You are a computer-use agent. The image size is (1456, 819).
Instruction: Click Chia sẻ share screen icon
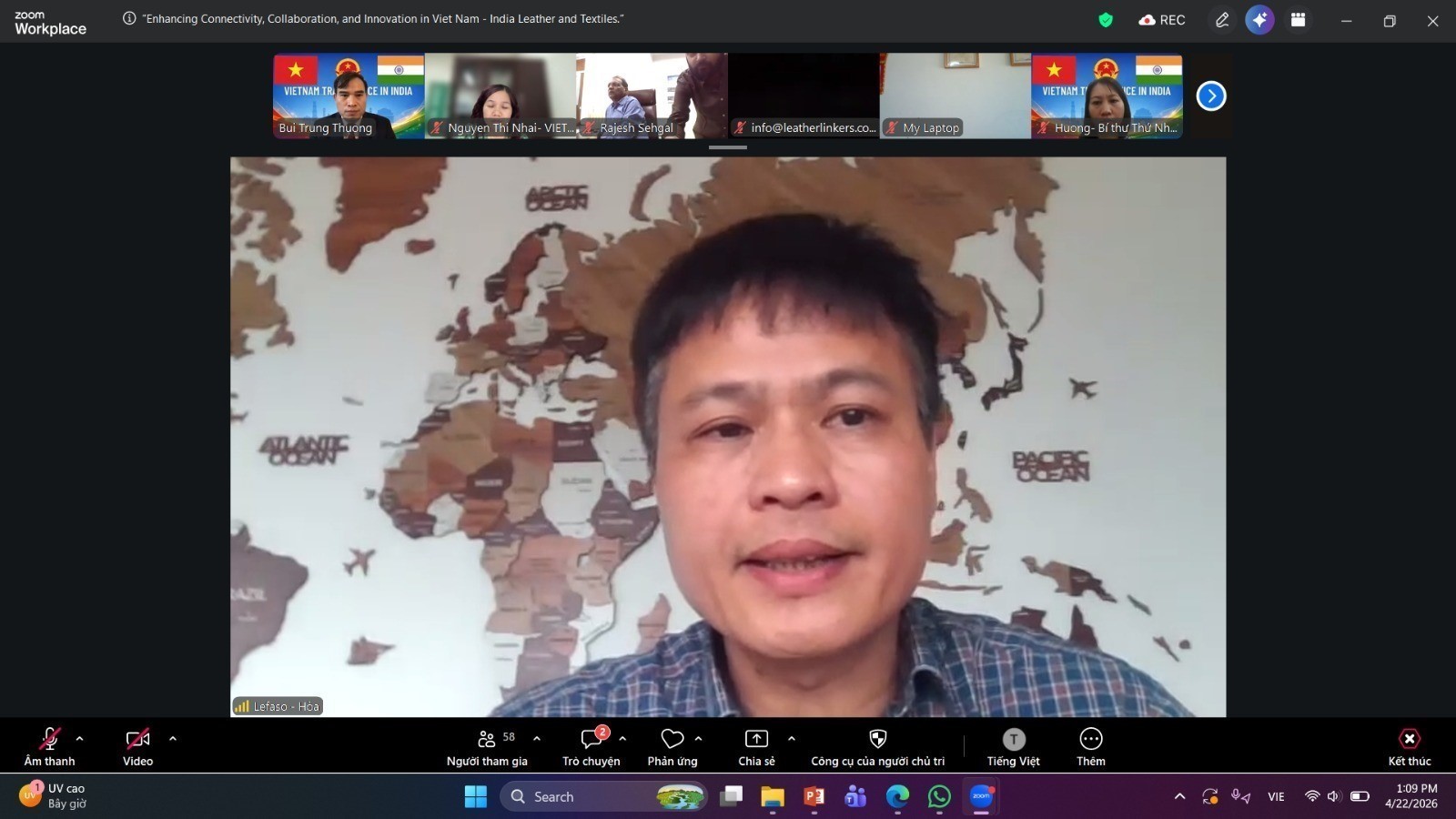point(756,740)
